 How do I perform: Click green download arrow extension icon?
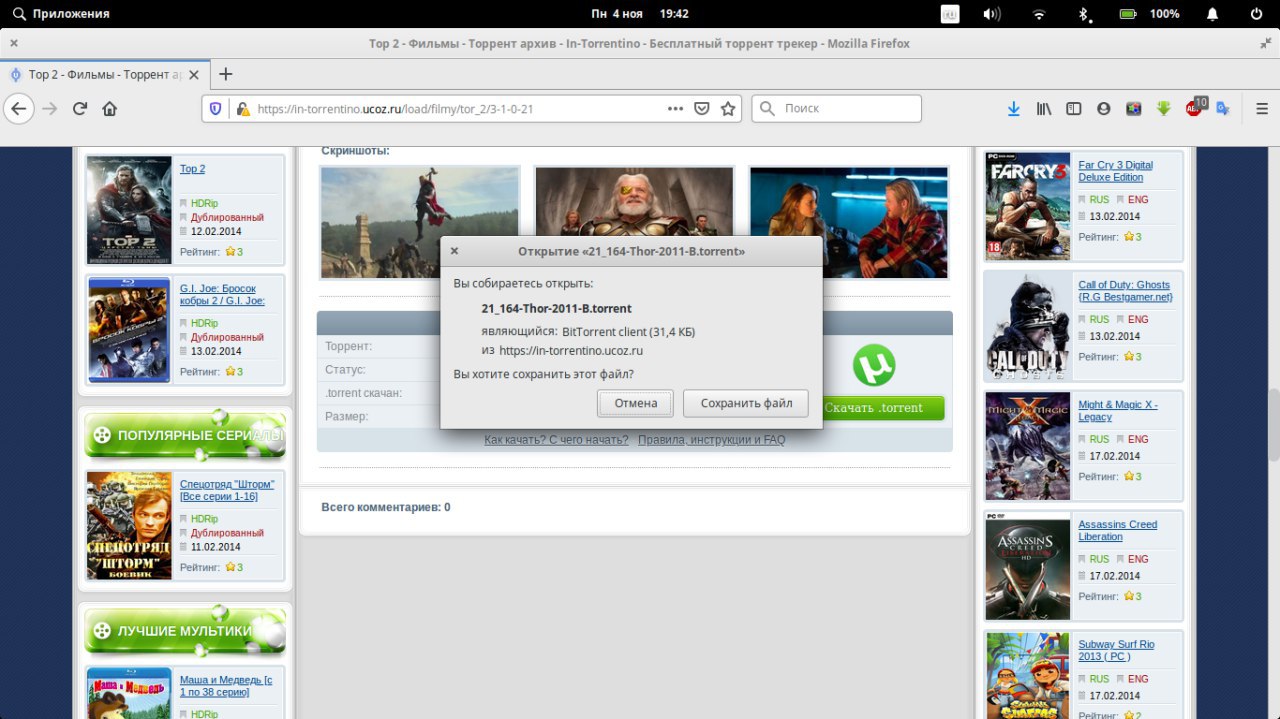[x=1164, y=108]
